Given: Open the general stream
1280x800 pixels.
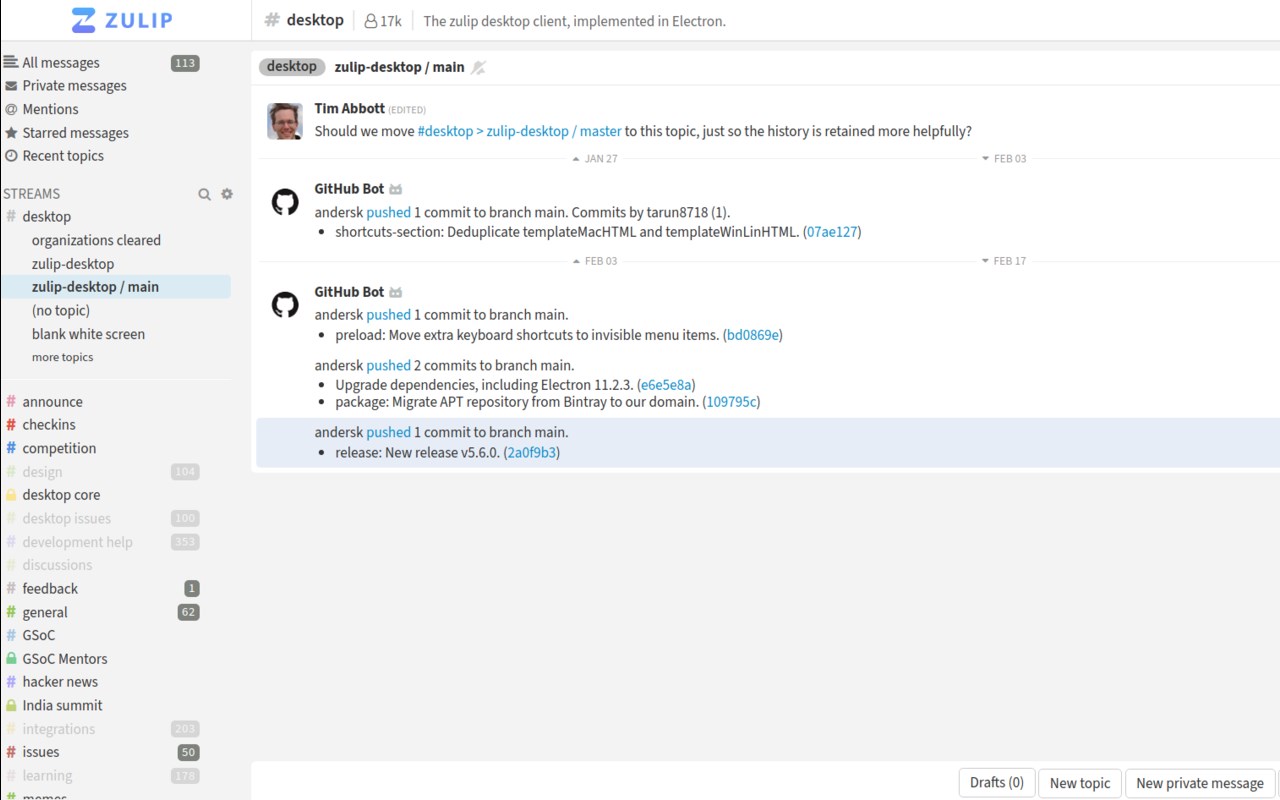Looking at the screenshot, I should [45, 613].
